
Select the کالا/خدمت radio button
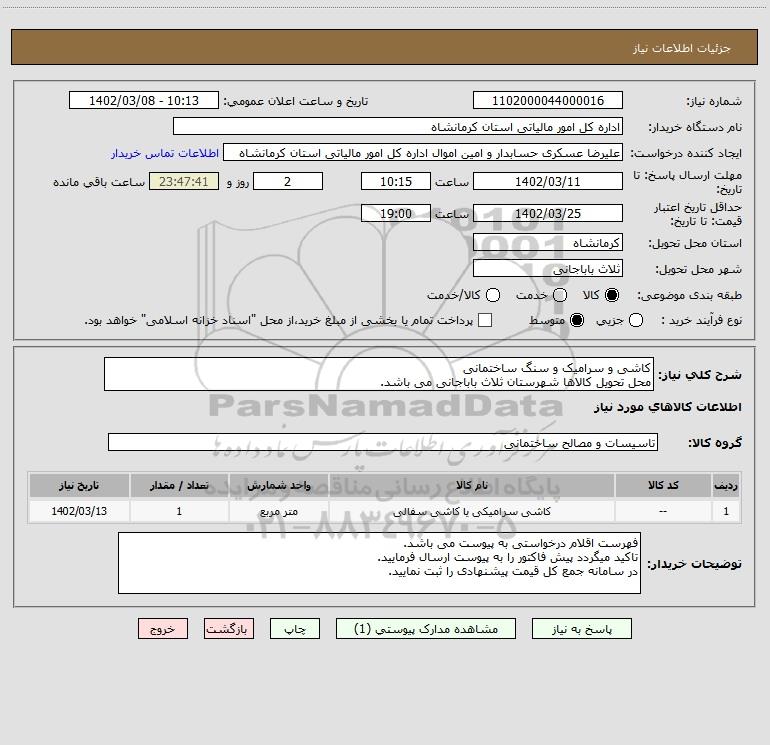(493, 295)
